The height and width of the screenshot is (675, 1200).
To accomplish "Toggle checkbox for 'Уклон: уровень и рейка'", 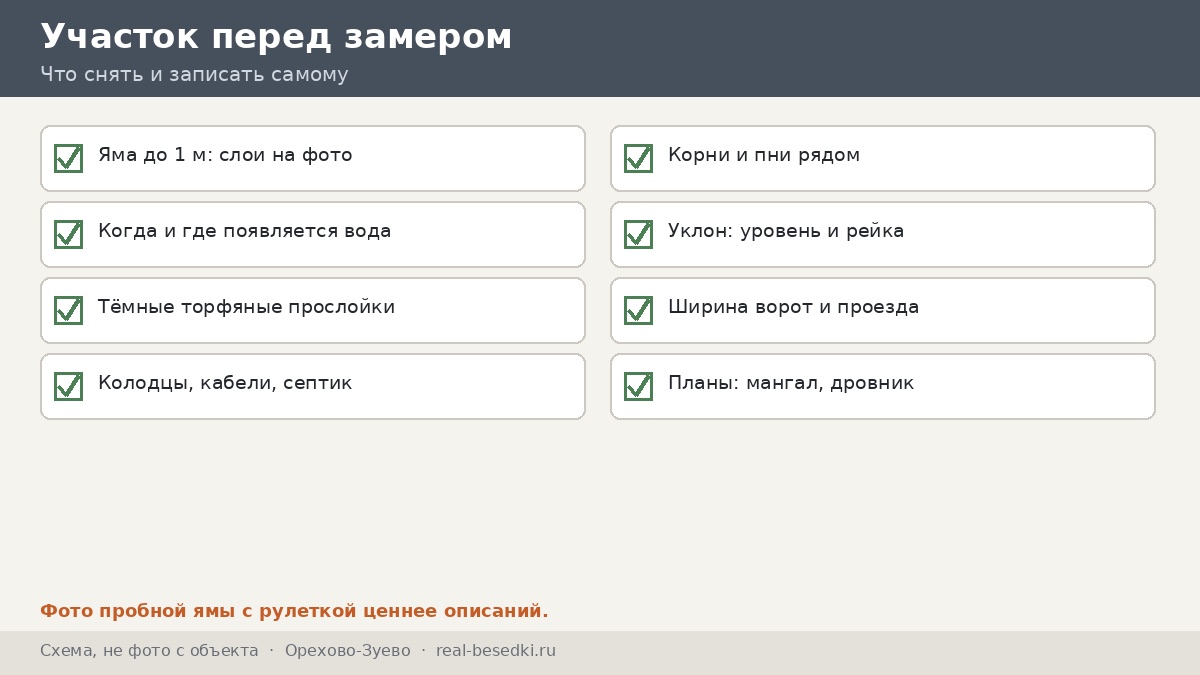I will tap(638, 234).
